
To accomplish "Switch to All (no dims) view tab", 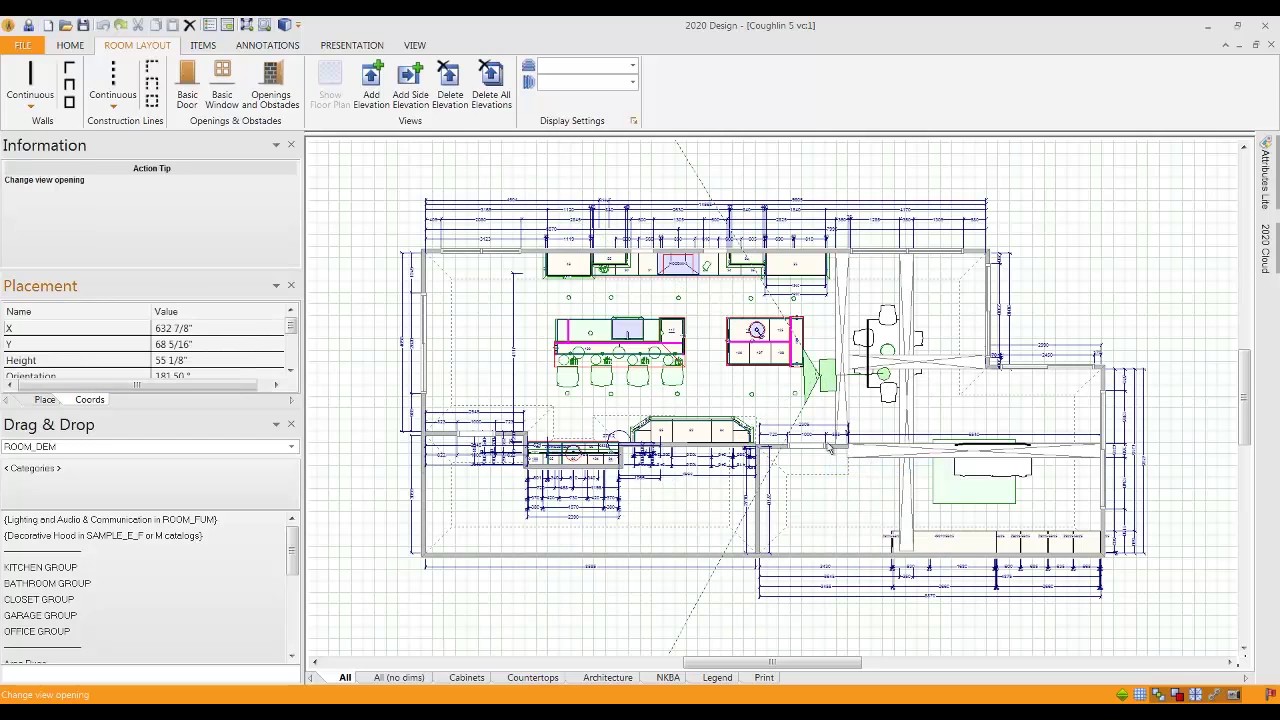I will tap(399, 677).
